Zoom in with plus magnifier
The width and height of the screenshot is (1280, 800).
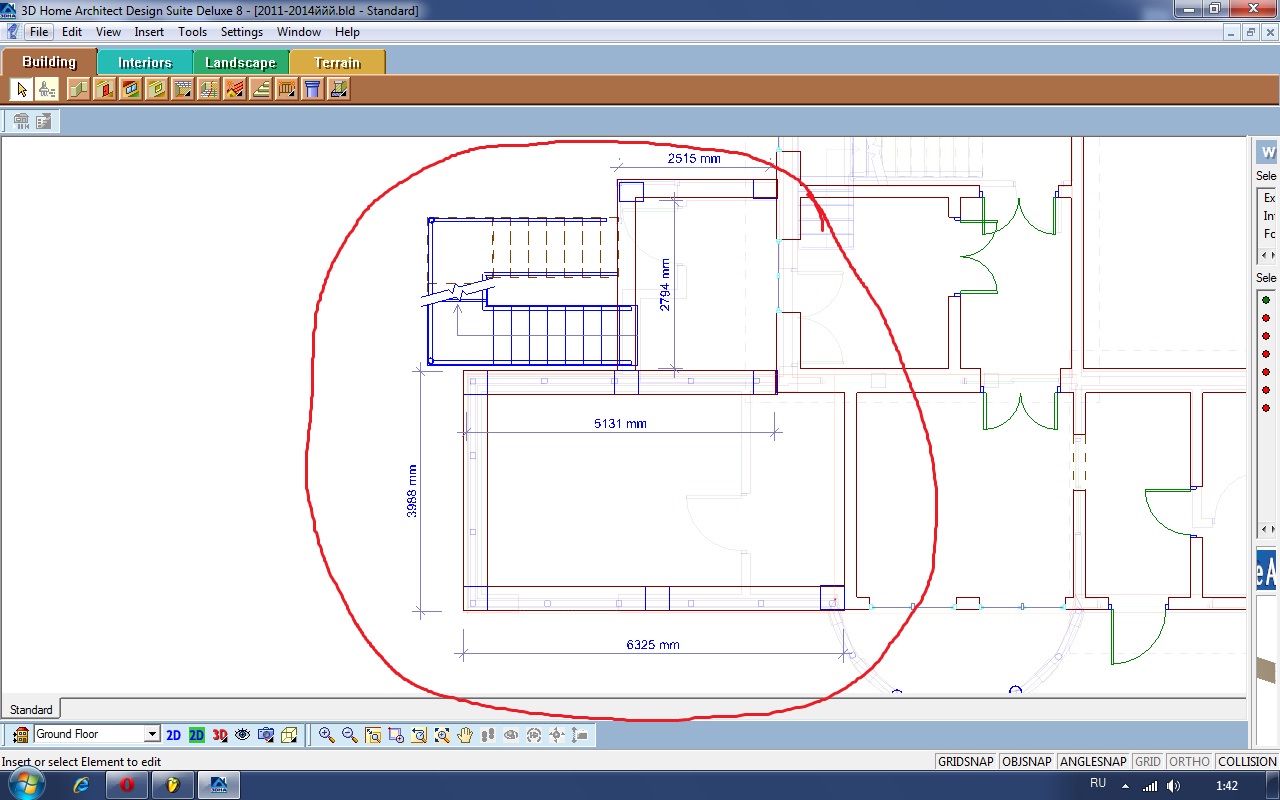[327, 735]
